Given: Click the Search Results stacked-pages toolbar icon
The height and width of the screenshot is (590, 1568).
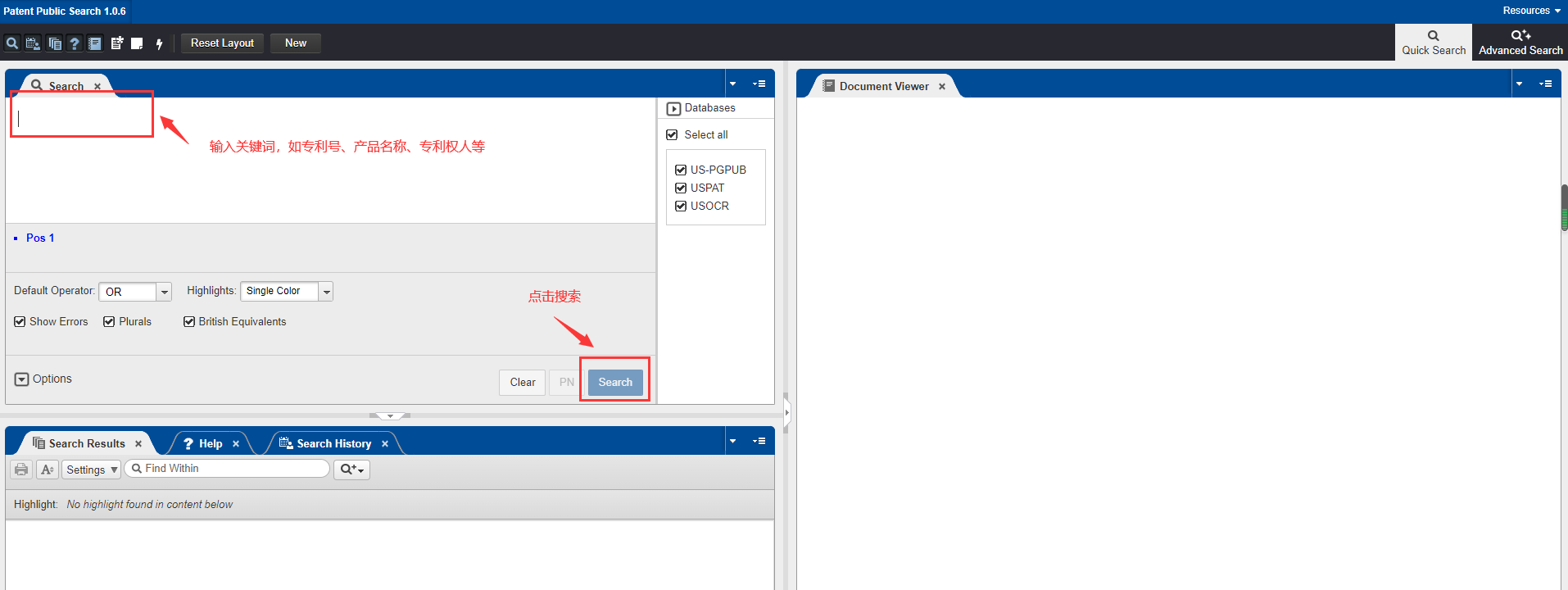Looking at the screenshot, I should click(x=55, y=43).
